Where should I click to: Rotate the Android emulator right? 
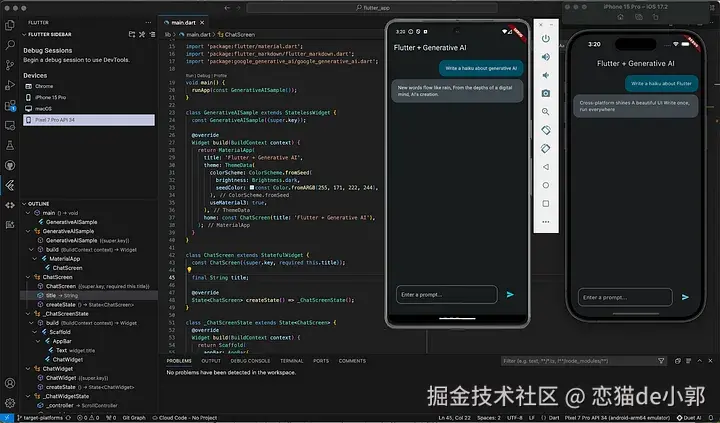point(546,148)
